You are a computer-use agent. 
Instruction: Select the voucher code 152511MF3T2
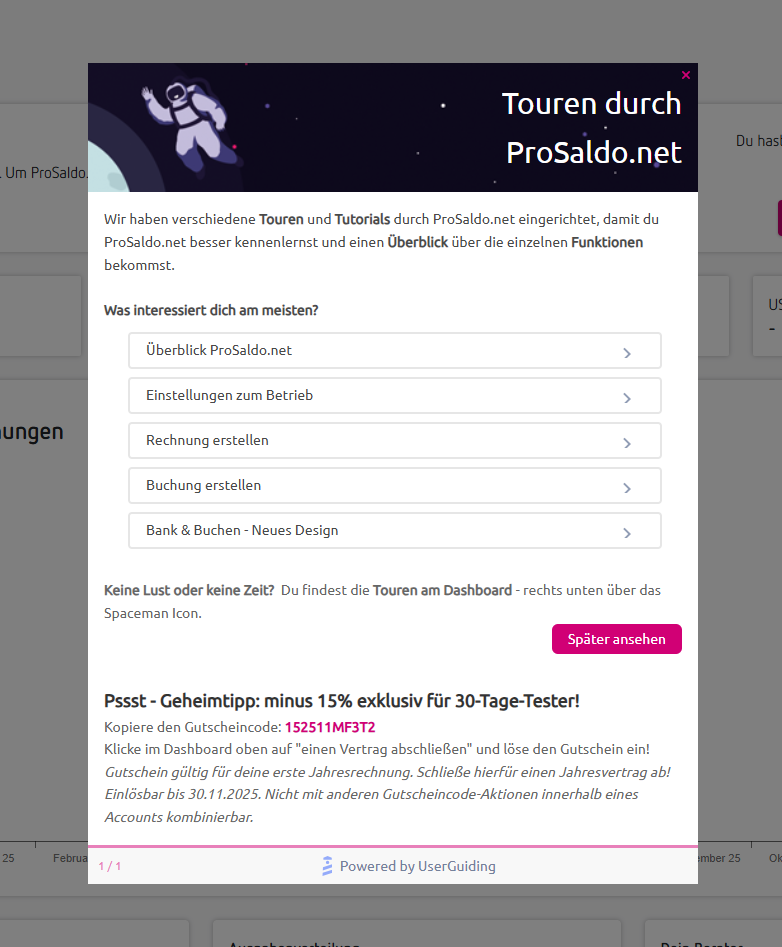330,727
